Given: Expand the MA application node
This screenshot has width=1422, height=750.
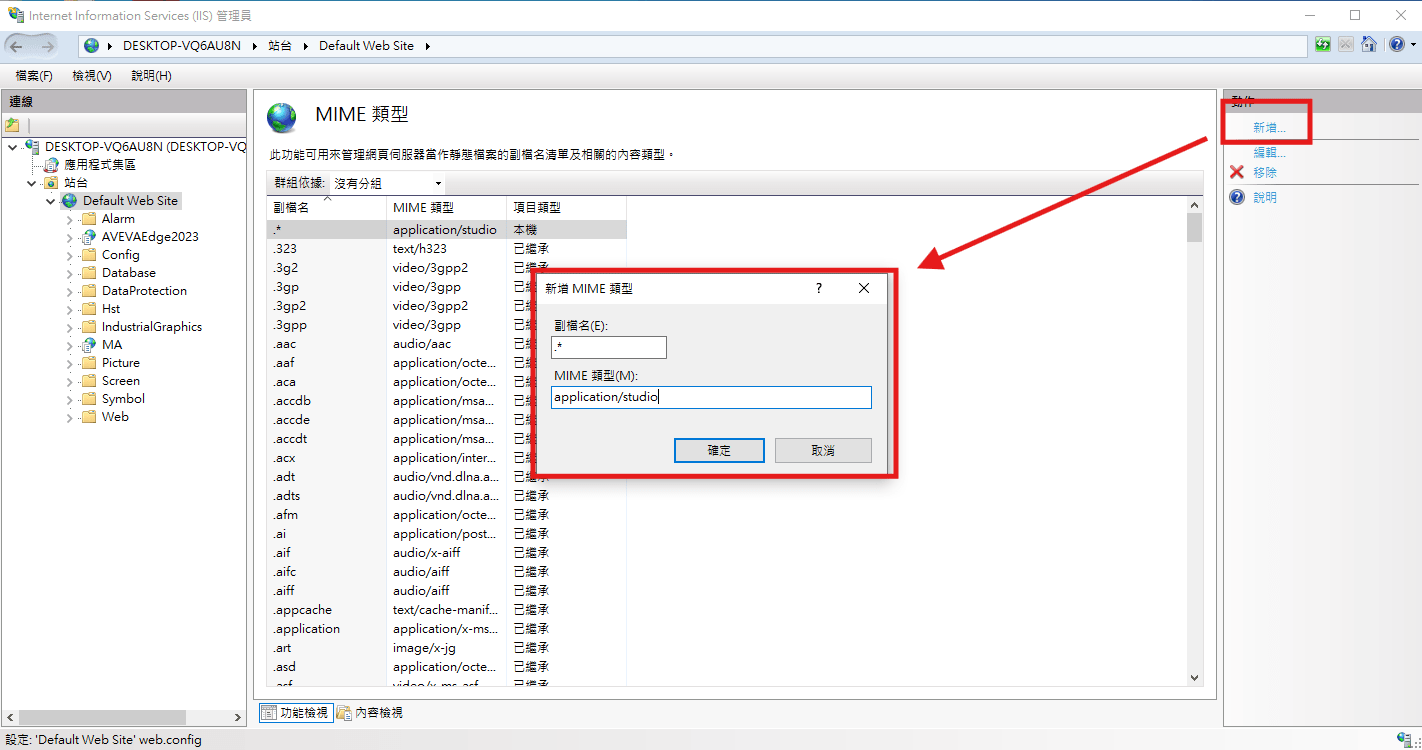Looking at the screenshot, I should [69, 345].
